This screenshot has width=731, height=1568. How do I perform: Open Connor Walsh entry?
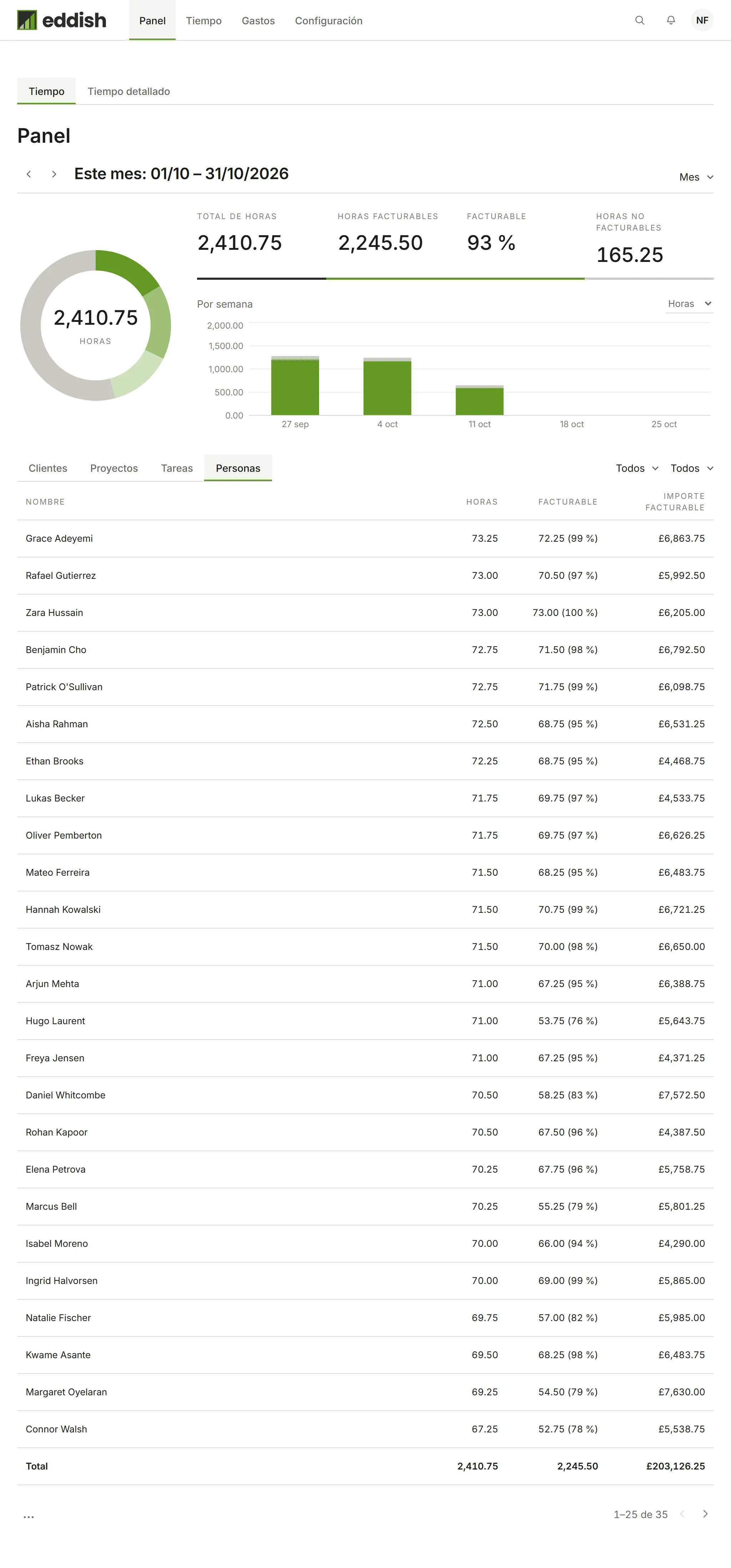tap(365, 1429)
